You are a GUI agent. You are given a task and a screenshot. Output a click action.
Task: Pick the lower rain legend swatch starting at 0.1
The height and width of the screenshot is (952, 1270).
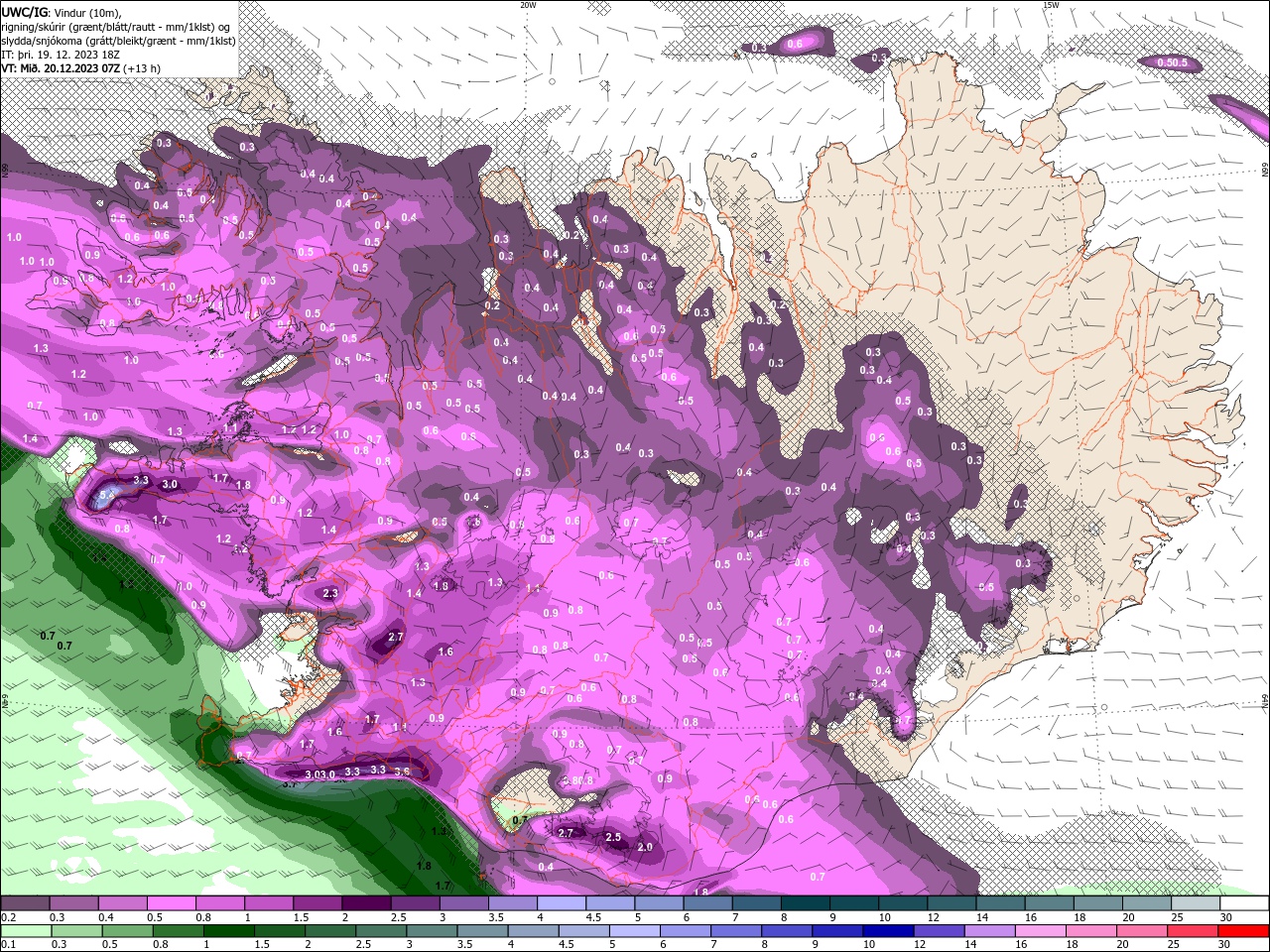[26, 931]
